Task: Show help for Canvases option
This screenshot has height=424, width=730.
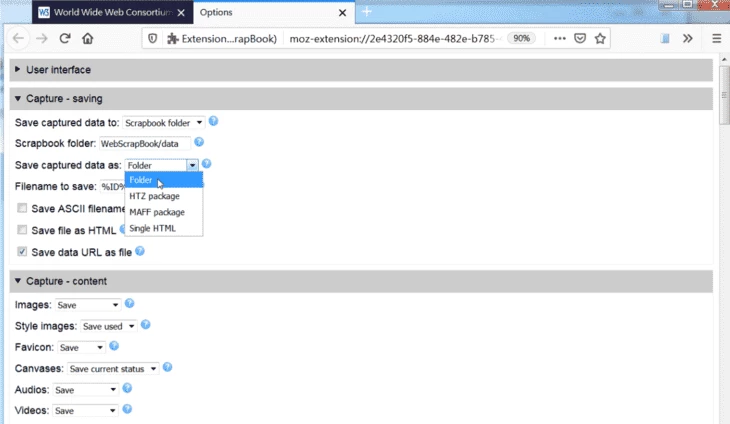Action: click(x=167, y=367)
